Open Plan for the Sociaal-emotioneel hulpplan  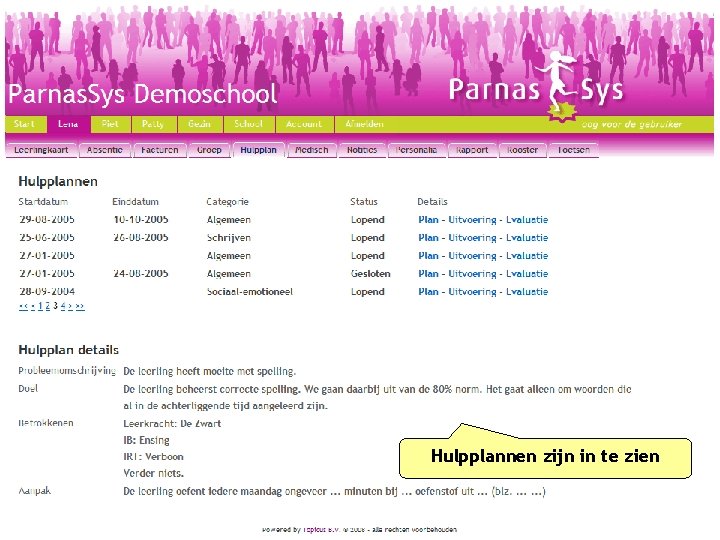click(x=428, y=292)
